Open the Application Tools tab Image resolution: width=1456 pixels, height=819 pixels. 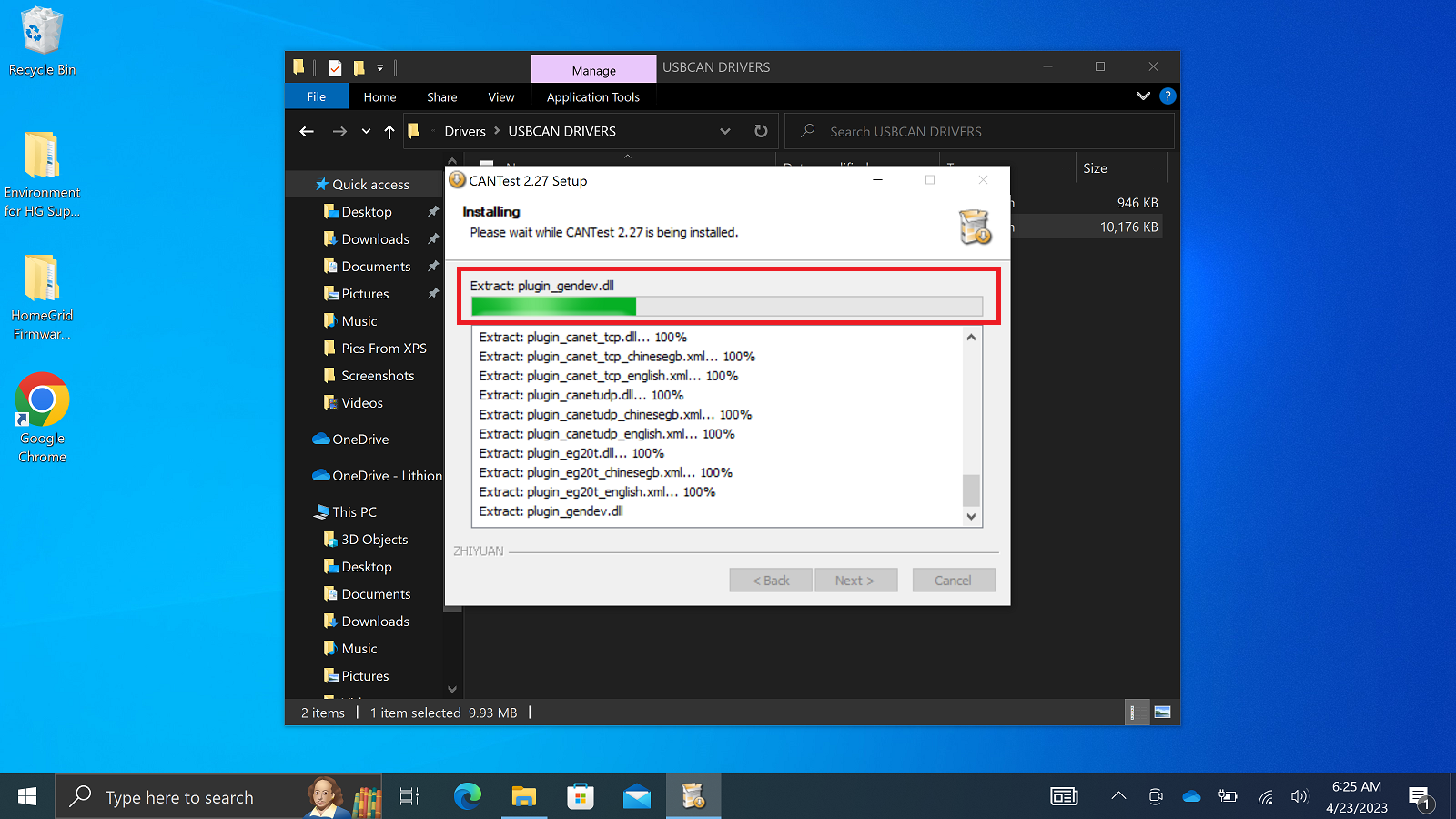pyautogui.click(x=593, y=96)
